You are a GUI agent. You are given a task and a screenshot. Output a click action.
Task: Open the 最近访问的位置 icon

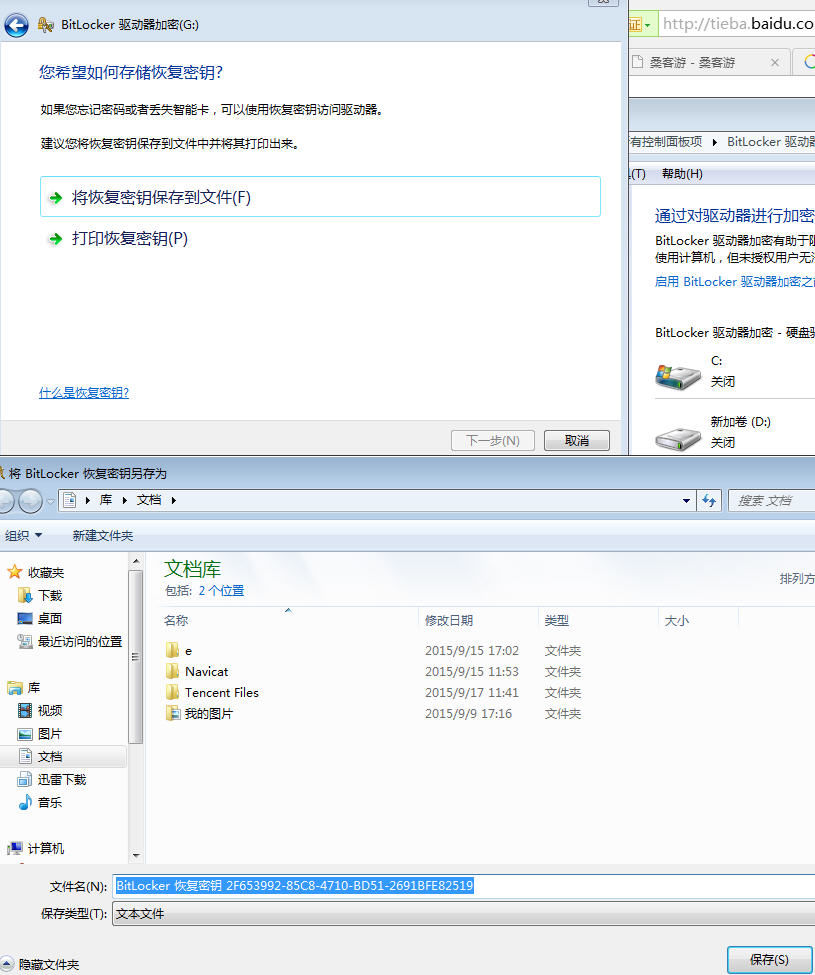tap(25, 641)
